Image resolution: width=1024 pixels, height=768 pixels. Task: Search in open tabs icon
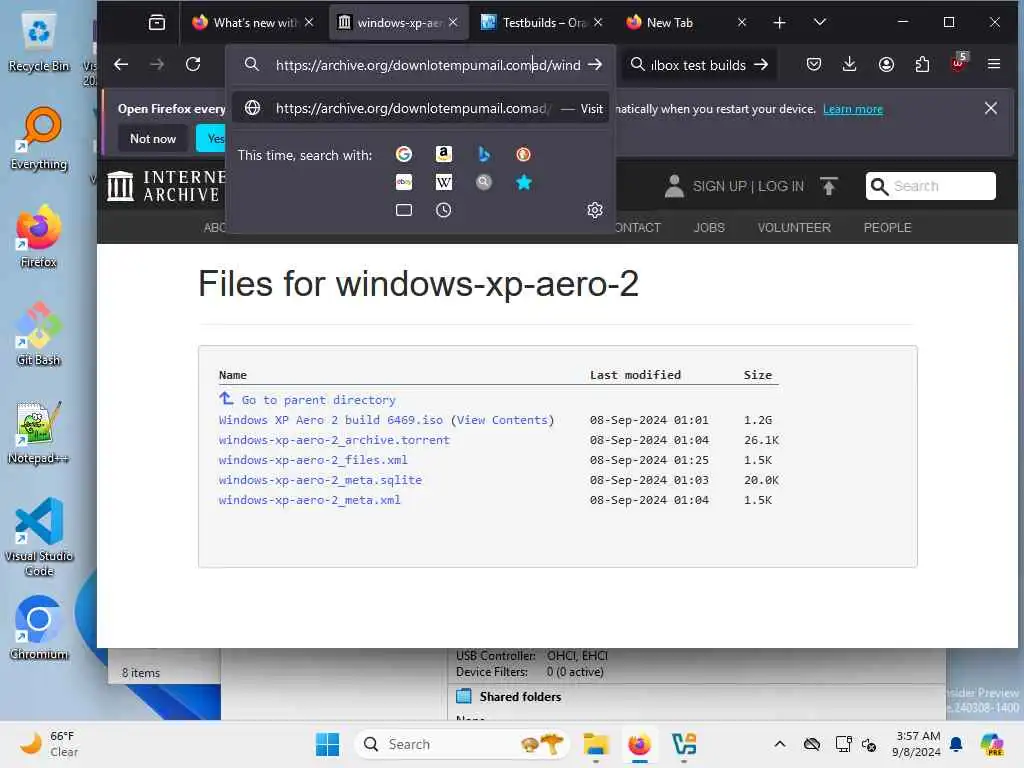pyautogui.click(x=404, y=210)
